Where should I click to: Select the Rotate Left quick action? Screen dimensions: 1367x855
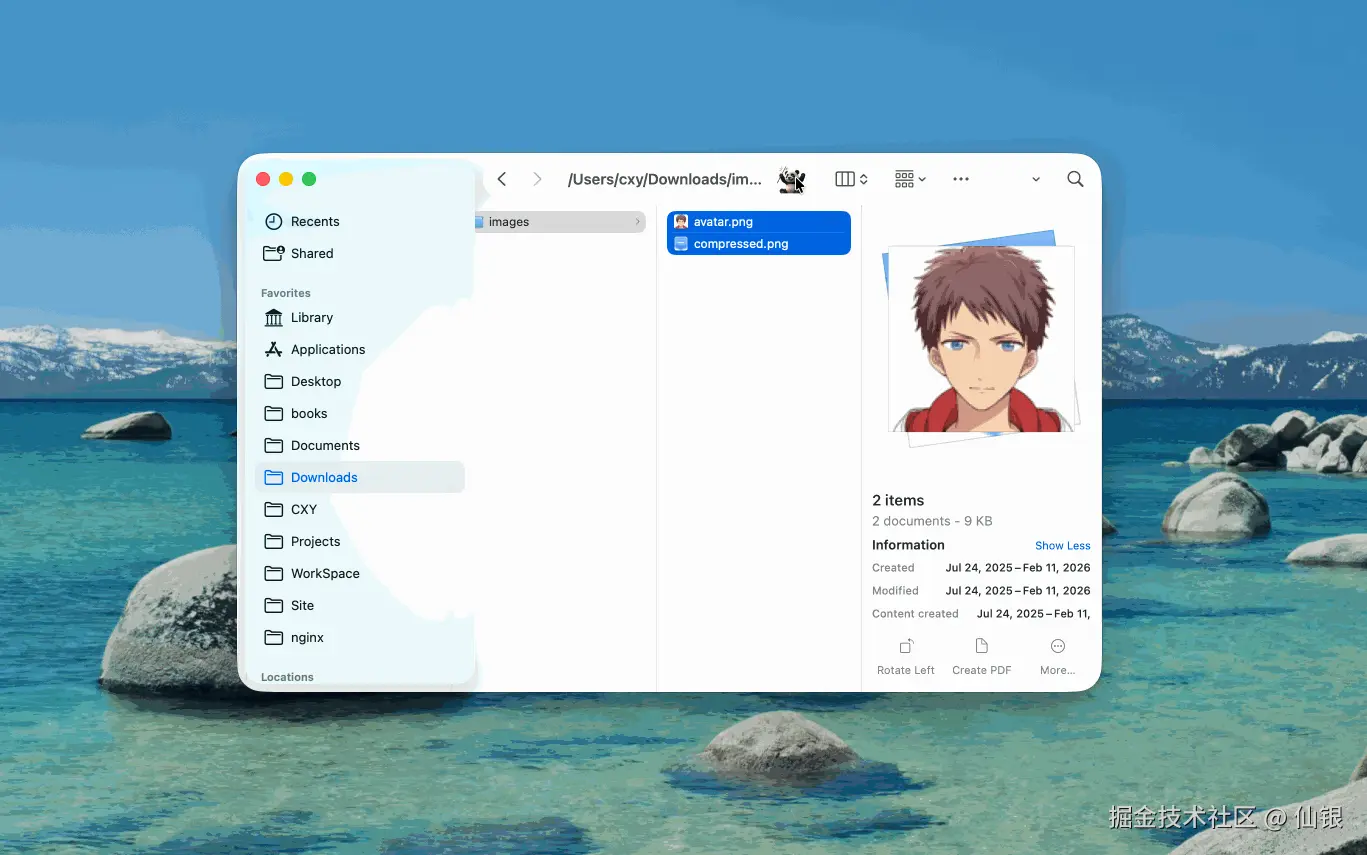(905, 656)
